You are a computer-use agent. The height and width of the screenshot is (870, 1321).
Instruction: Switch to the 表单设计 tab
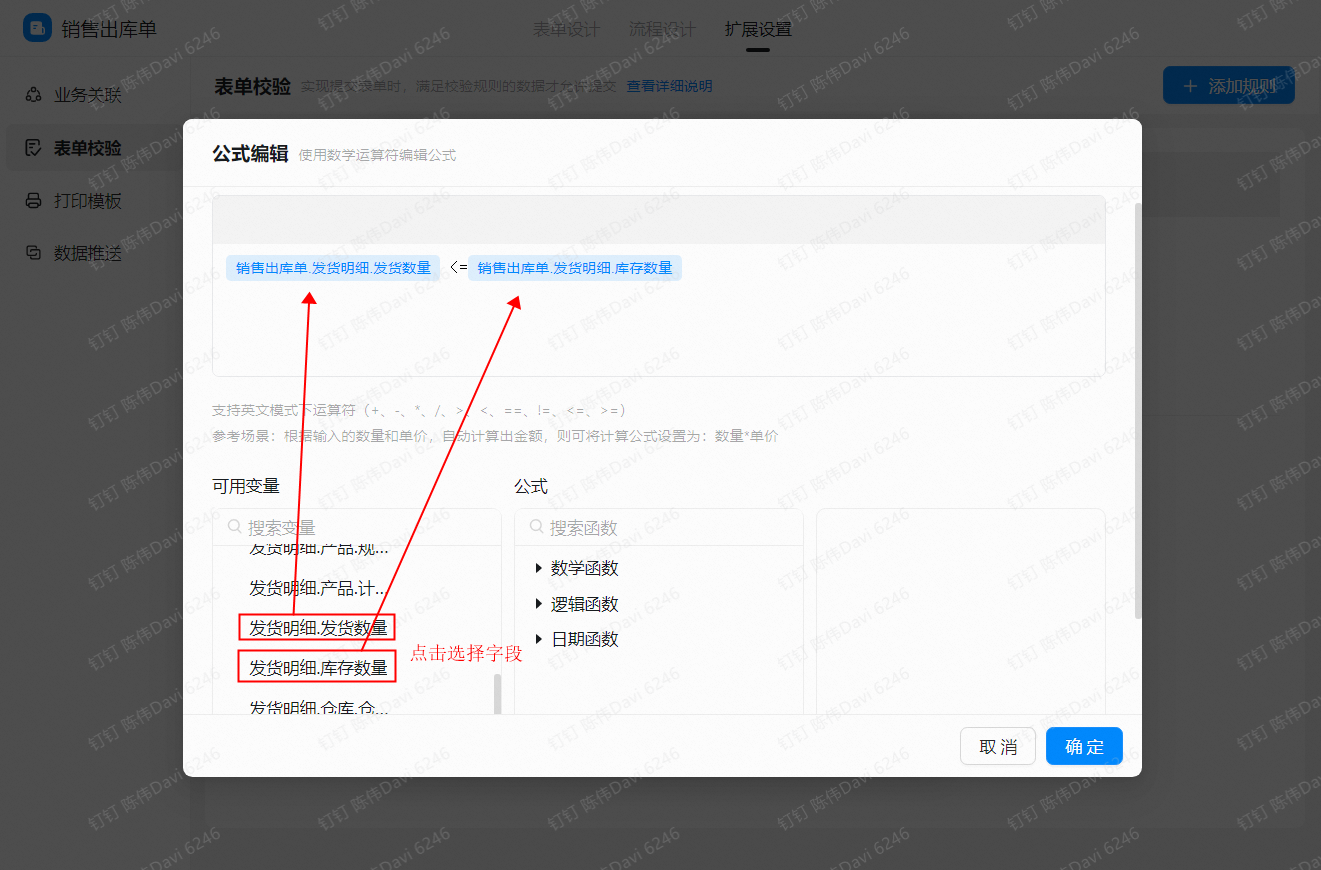pyautogui.click(x=566, y=29)
